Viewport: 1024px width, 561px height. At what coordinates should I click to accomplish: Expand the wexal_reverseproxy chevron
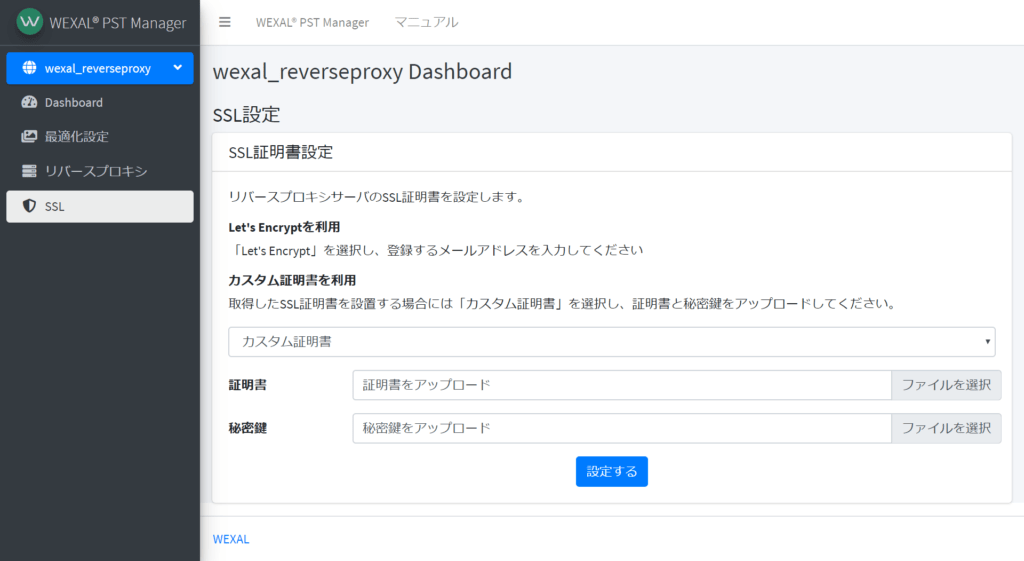pos(178,67)
